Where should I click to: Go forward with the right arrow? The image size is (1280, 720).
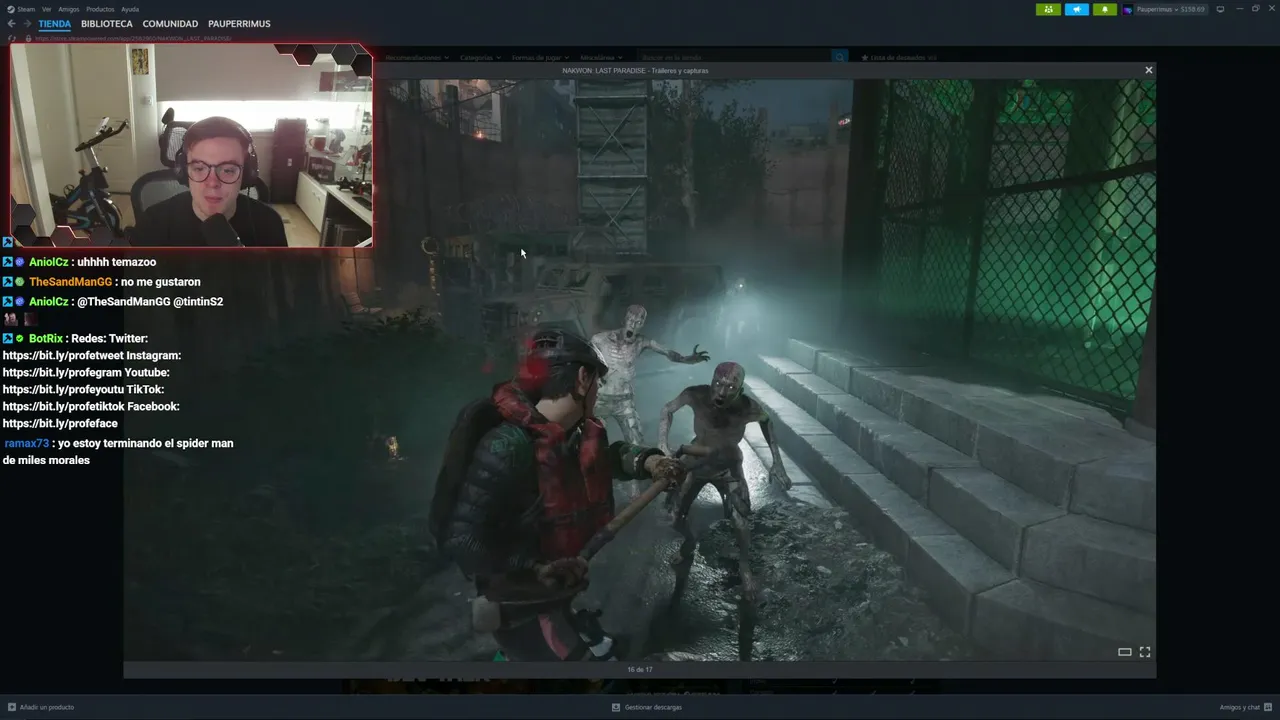pyautogui.click(x=28, y=23)
